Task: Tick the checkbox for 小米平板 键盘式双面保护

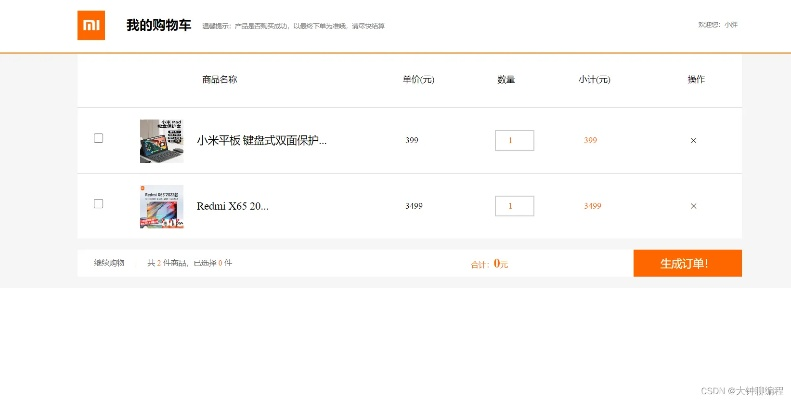Action: 98,138
